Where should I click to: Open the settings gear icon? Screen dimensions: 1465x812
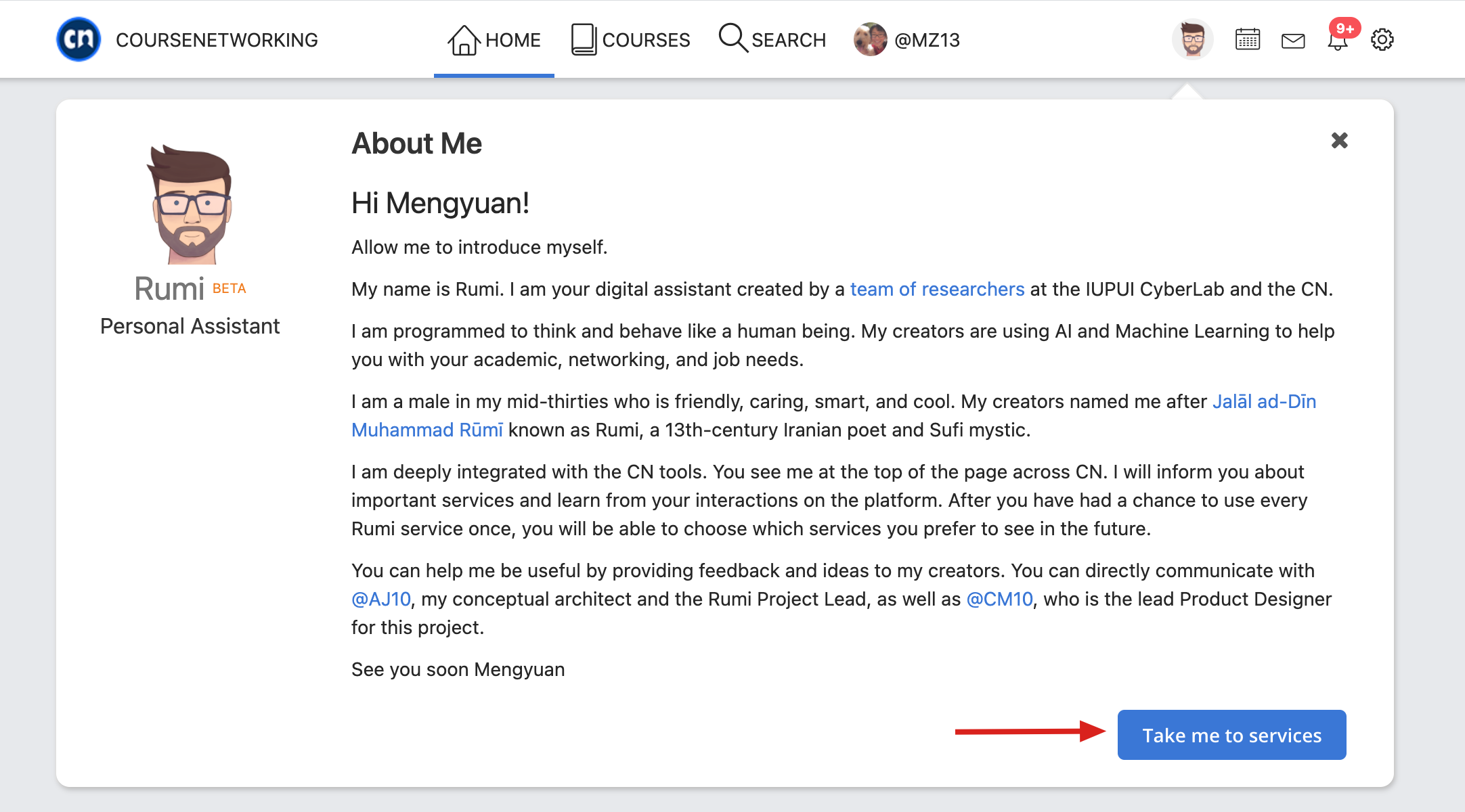1382,40
